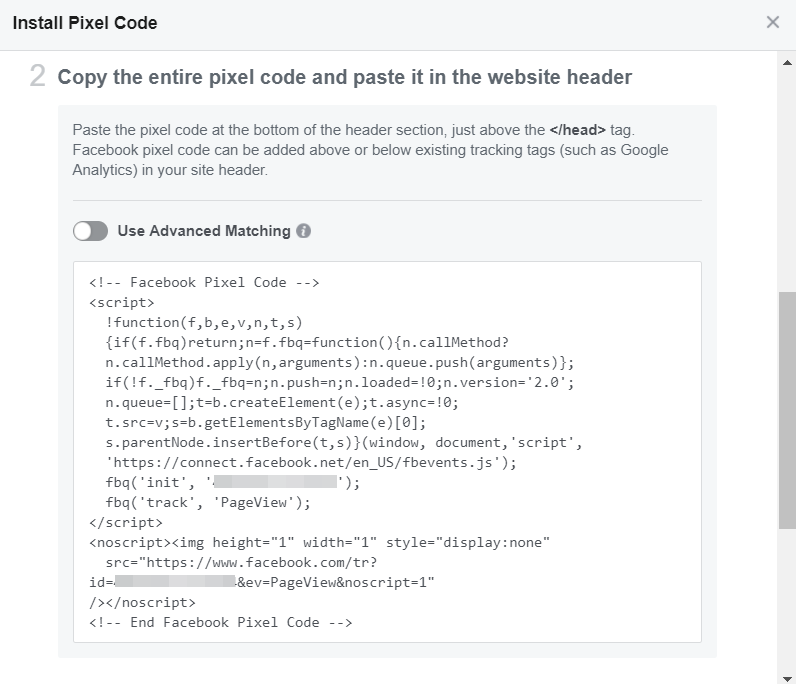Close the Install Pixel Code dialog

(773, 22)
